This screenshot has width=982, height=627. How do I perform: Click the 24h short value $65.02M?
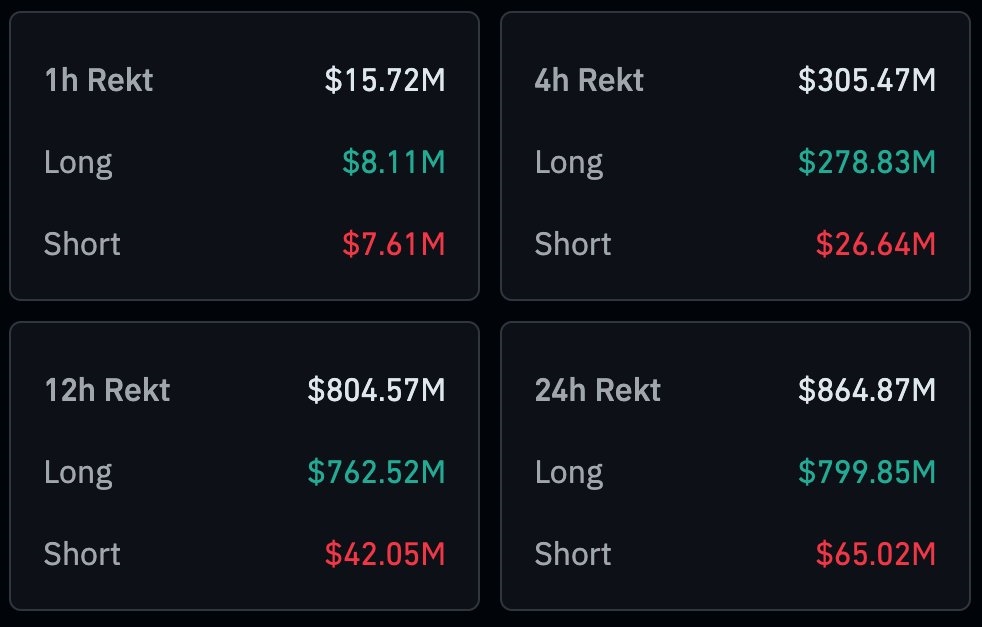pyautogui.click(x=876, y=554)
